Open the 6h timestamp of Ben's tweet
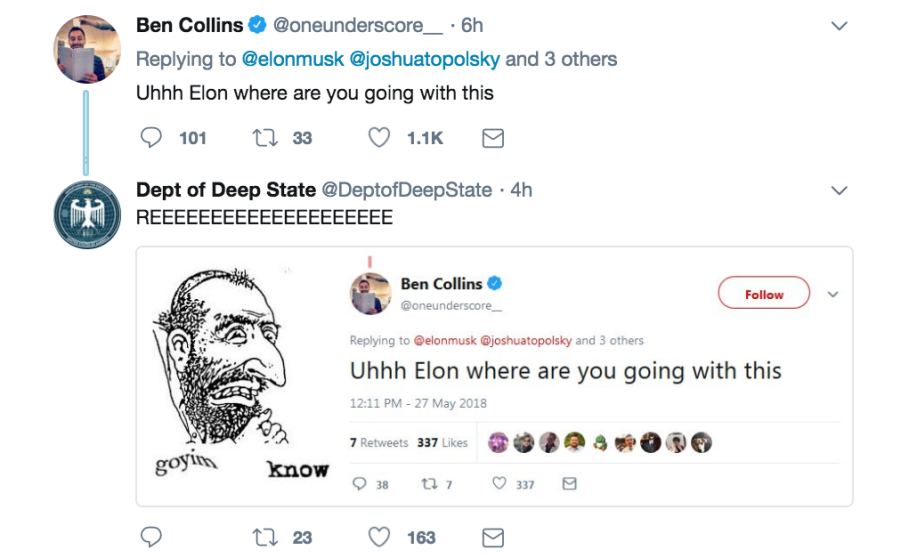The height and width of the screenshot is (558, 901). pyautogui.click(x=471, y=26)
